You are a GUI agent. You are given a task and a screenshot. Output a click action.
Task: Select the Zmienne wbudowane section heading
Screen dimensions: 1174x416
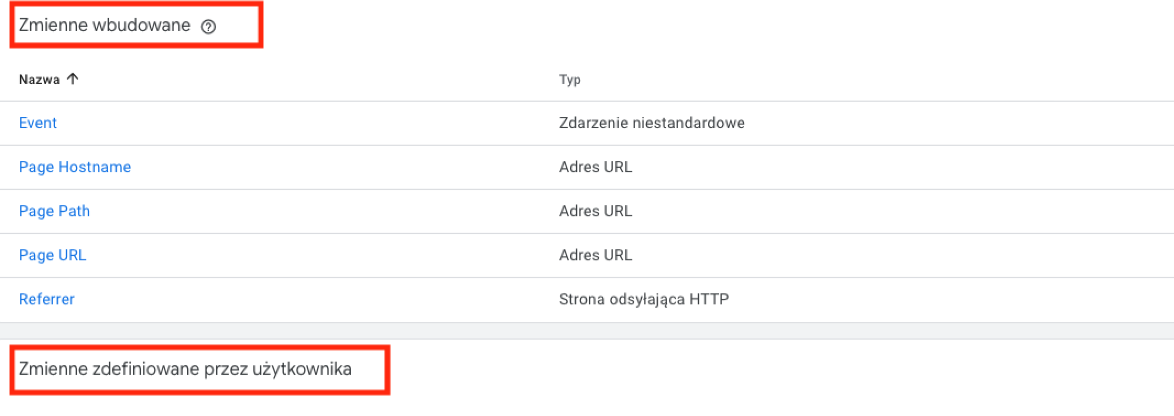click(x=105, y=27)
